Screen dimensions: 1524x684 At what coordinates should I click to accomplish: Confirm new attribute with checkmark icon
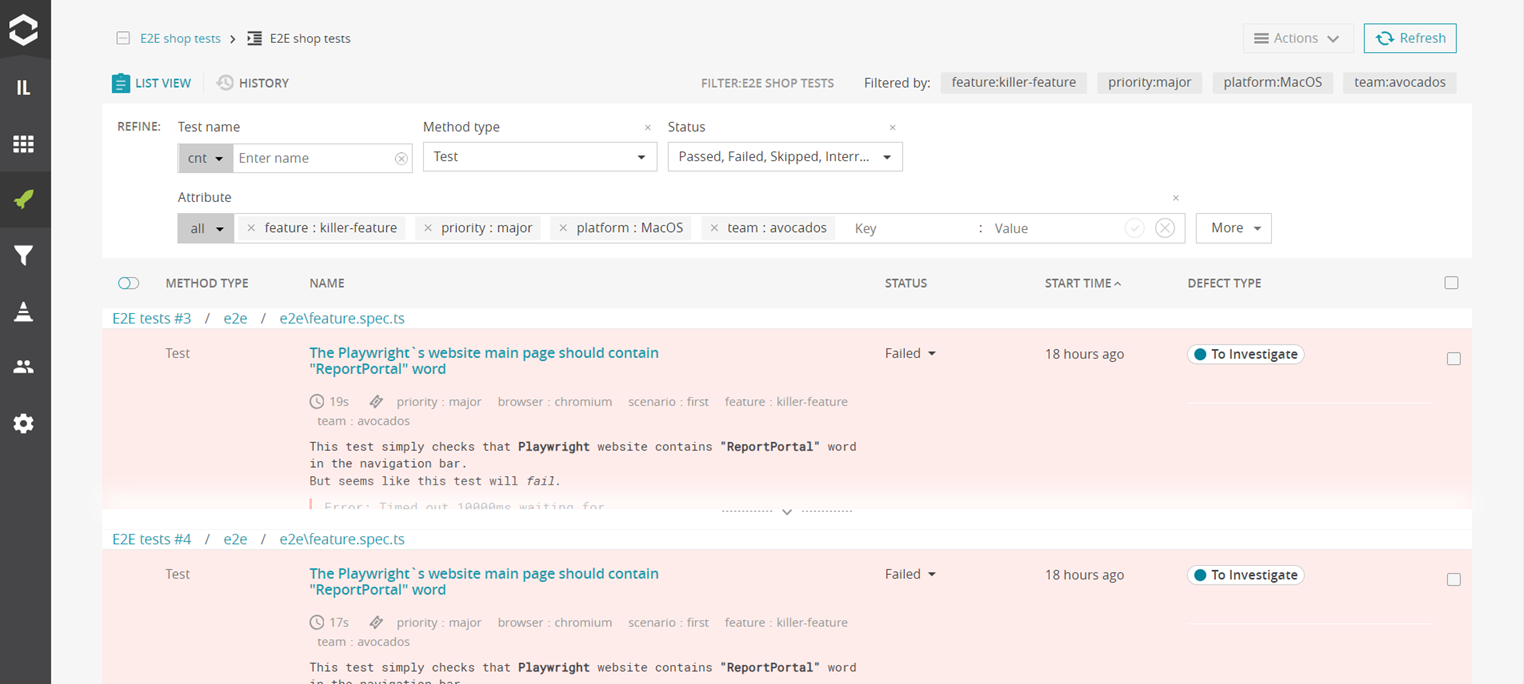[1134, 228]
